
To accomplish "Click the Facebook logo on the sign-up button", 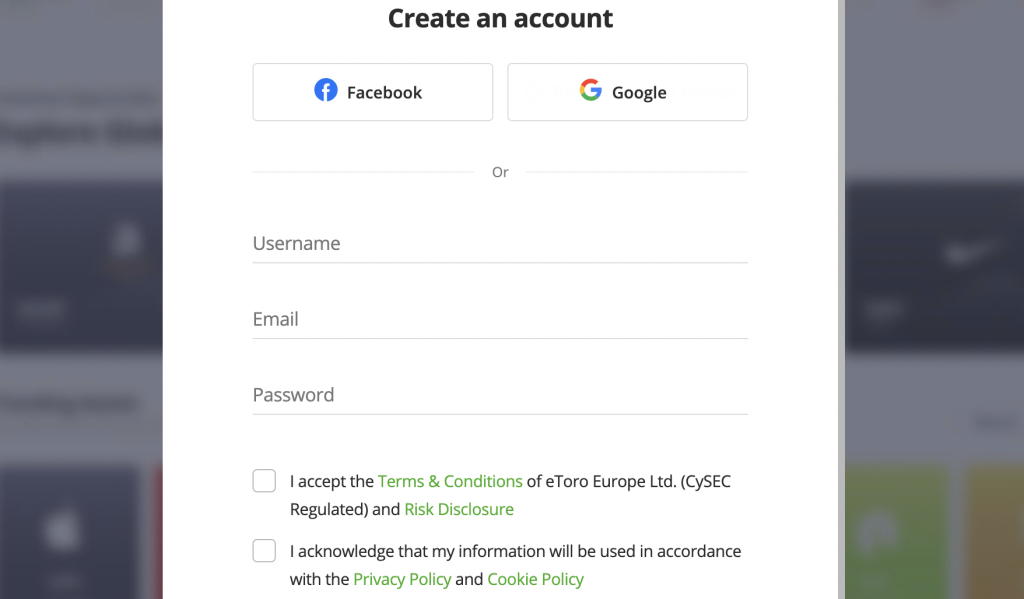I will (326, 90).
